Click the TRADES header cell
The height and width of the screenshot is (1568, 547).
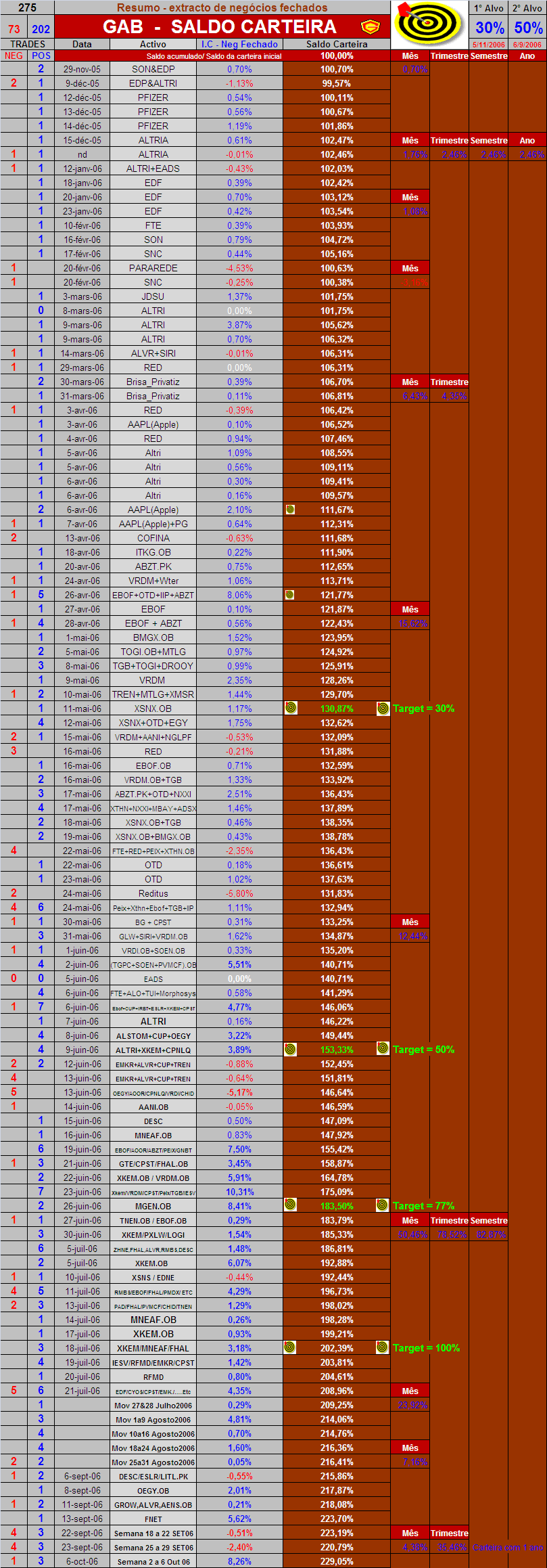click(x=28, y=44)
